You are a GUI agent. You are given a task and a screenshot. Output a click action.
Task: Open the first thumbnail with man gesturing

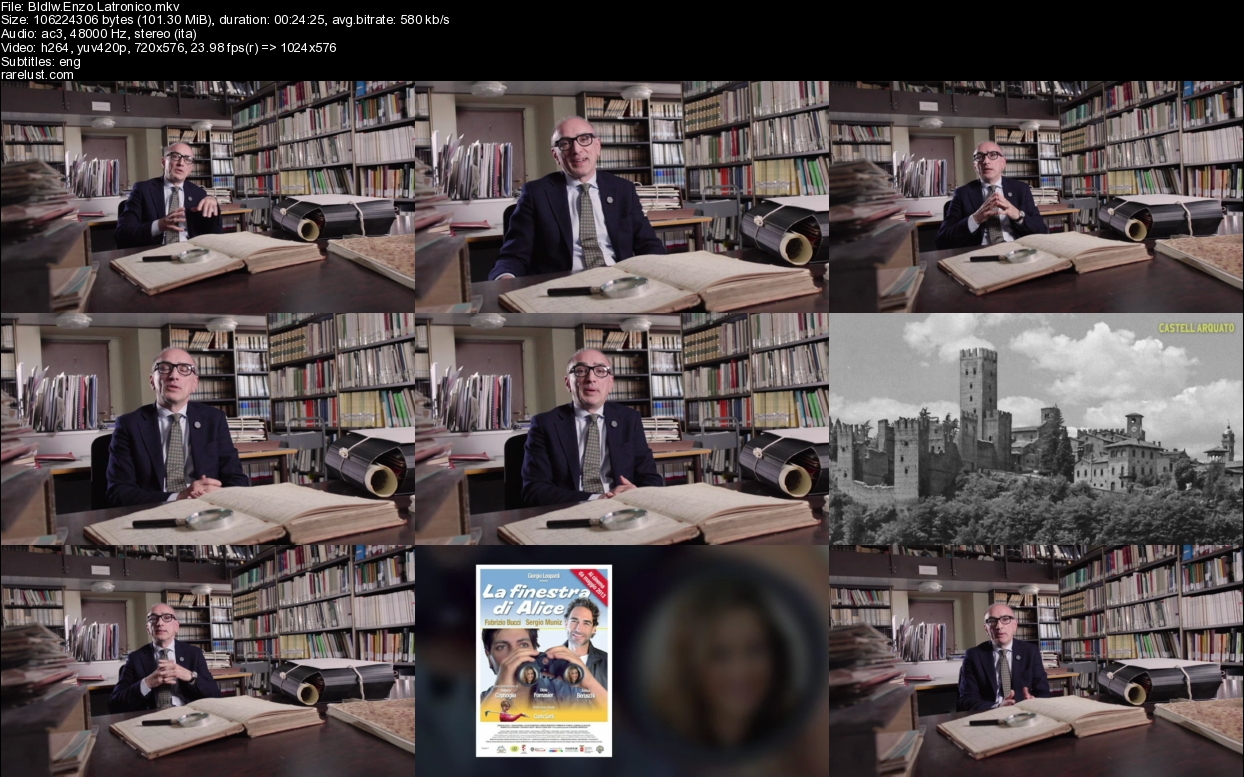207,197
